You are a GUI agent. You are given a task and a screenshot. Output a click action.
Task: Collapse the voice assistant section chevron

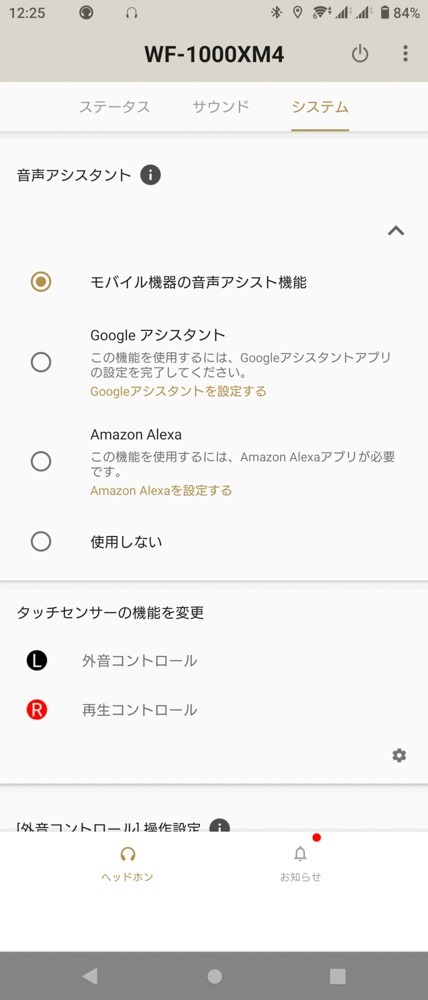coord(396,230)
